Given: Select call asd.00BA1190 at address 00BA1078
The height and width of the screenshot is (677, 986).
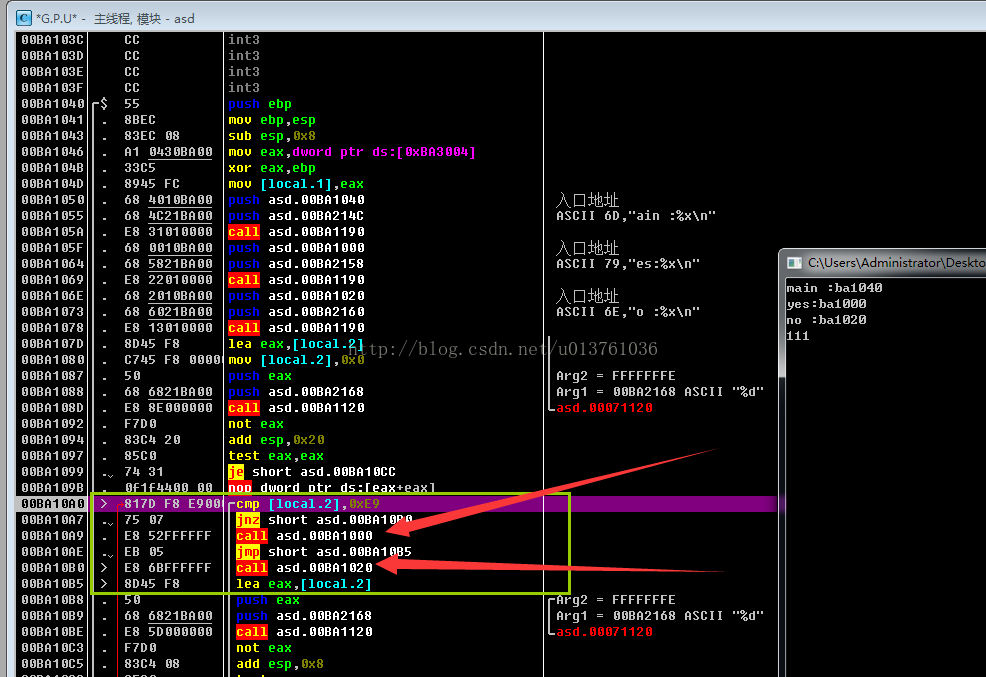Looking at the screenshot, I should click(x=296, y=328).
